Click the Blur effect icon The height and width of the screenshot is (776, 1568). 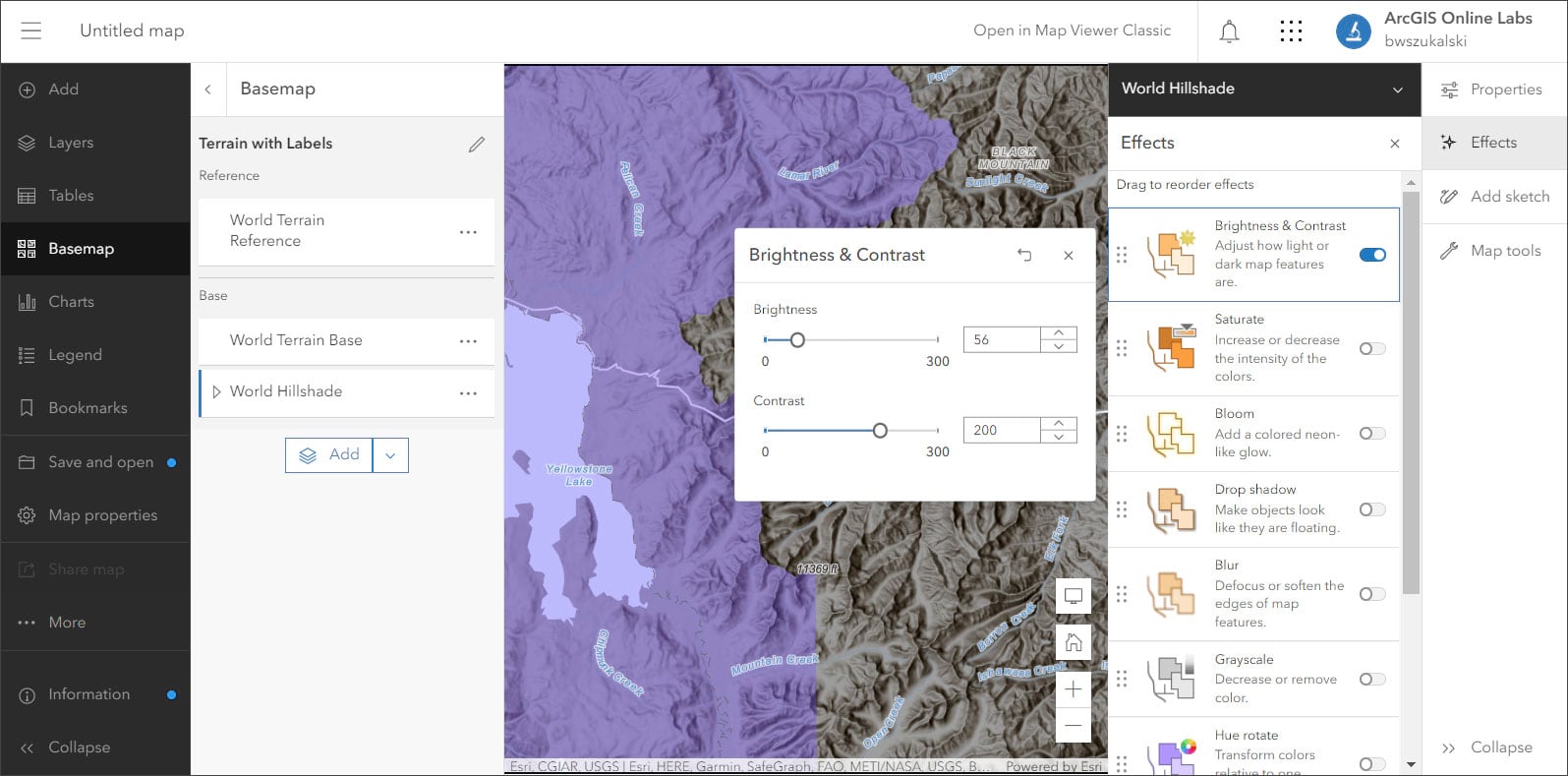point(1171,594)
